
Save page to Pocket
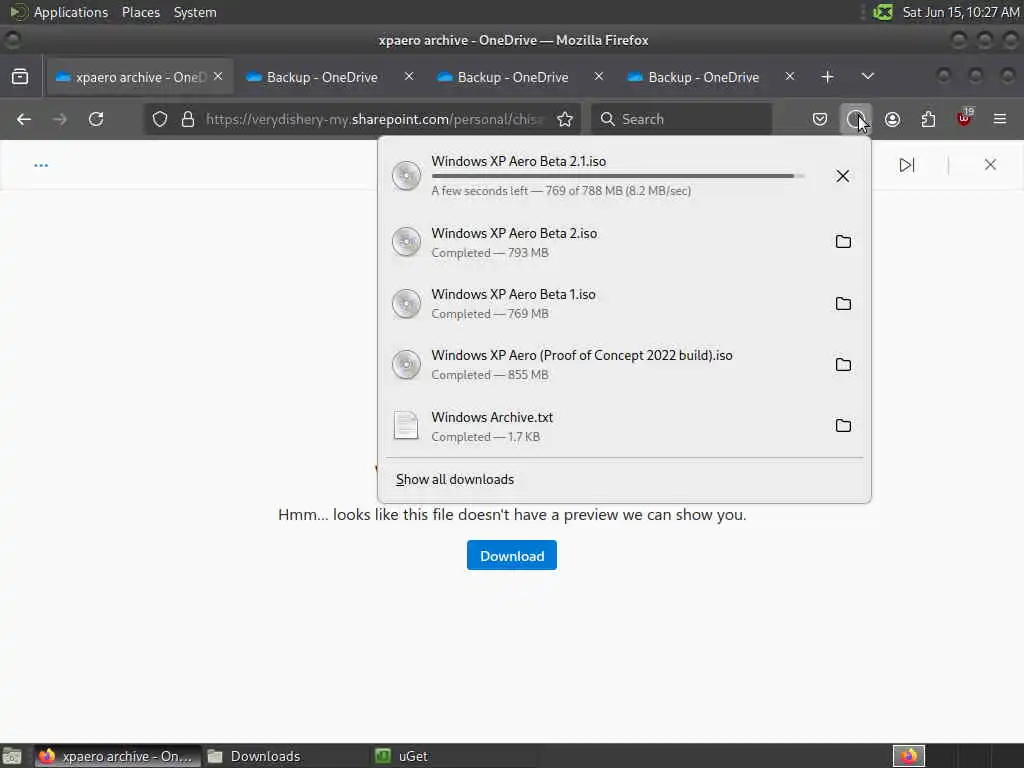pos(820,119)
